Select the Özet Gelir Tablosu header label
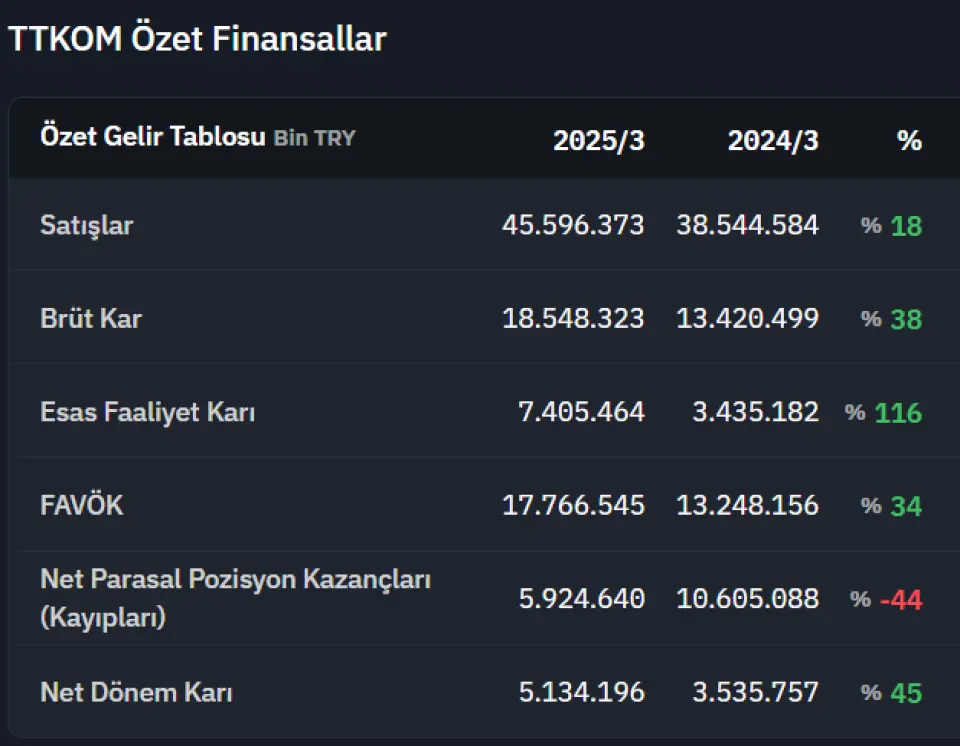The height and width of the screenshot is (746, 960). pyautogui.click(x=153, y=136)
